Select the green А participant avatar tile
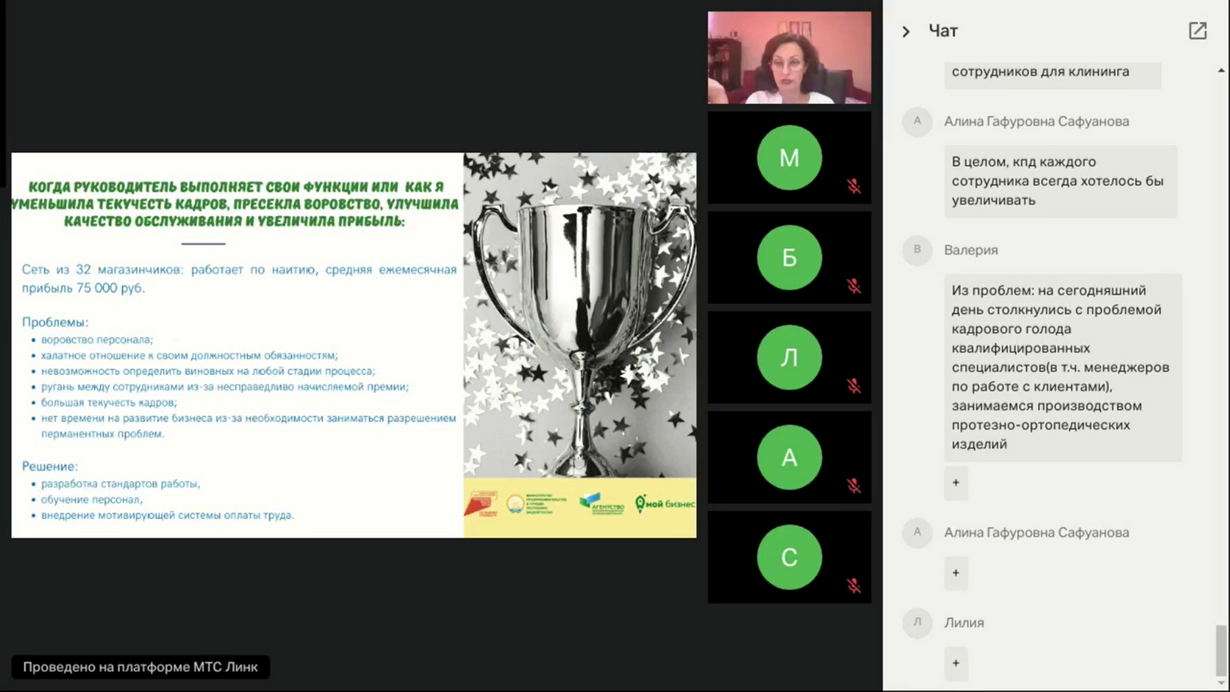Viewport: 1230px width, 692px height. (789, 457)
